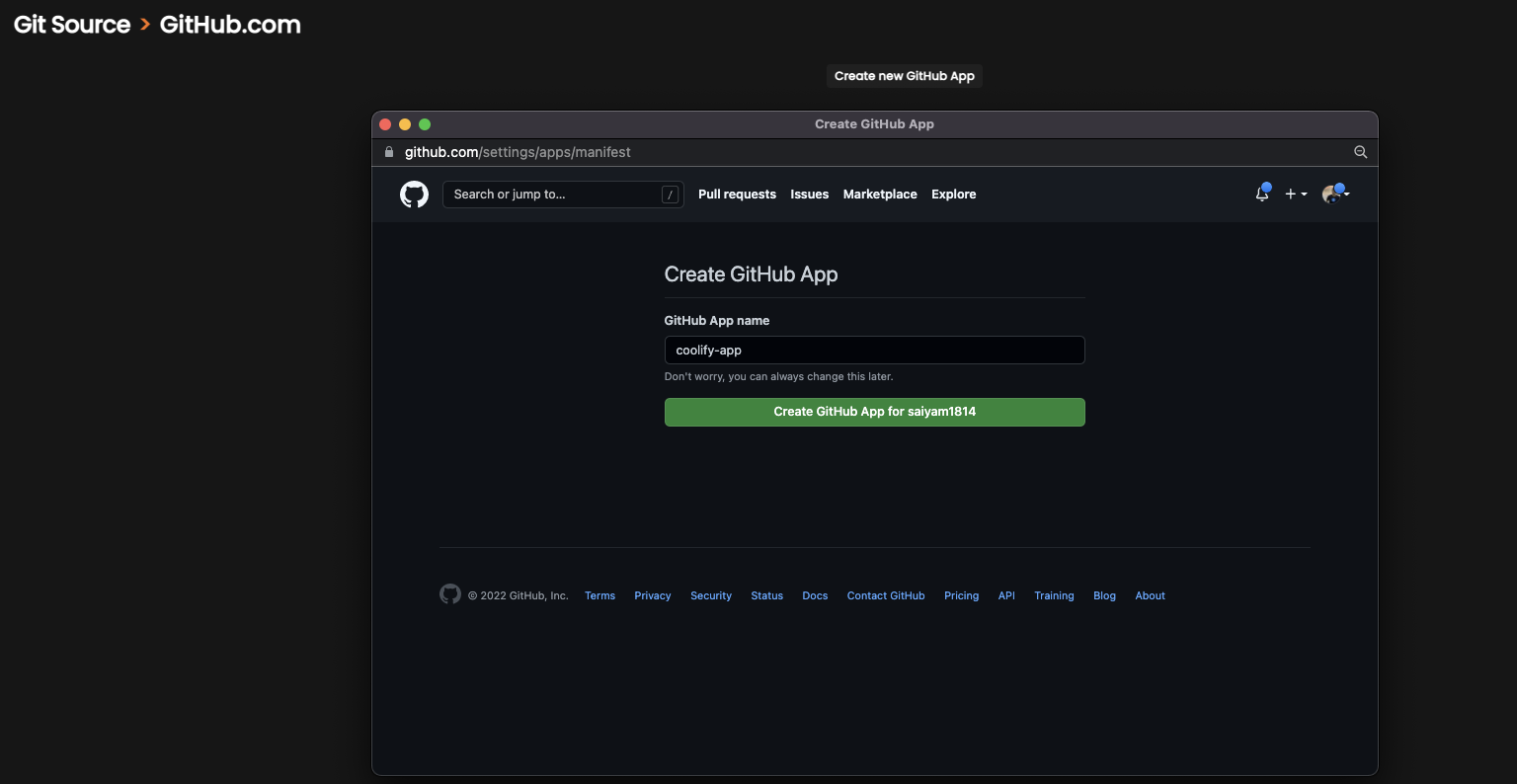The image size is (1517, 784).
Task: Click the 'Don't worry' hint text
Action: pos(778,377)
